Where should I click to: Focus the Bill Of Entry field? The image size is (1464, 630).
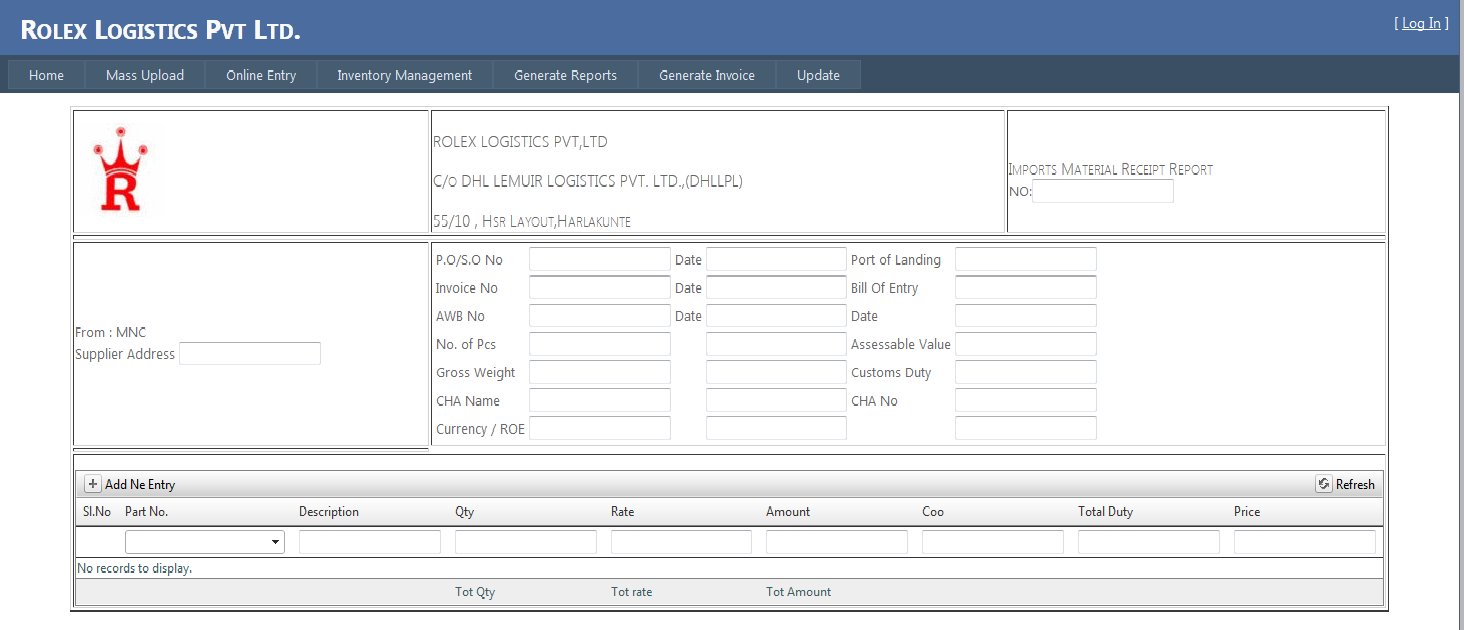pos(1026,288)
